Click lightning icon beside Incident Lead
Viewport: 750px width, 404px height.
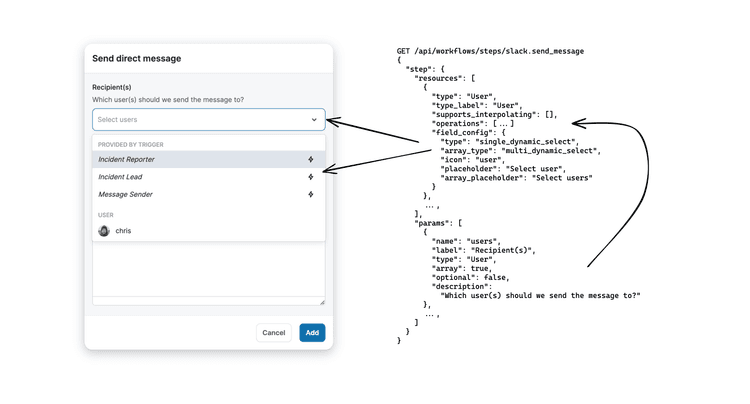click(x=311, y=177)
